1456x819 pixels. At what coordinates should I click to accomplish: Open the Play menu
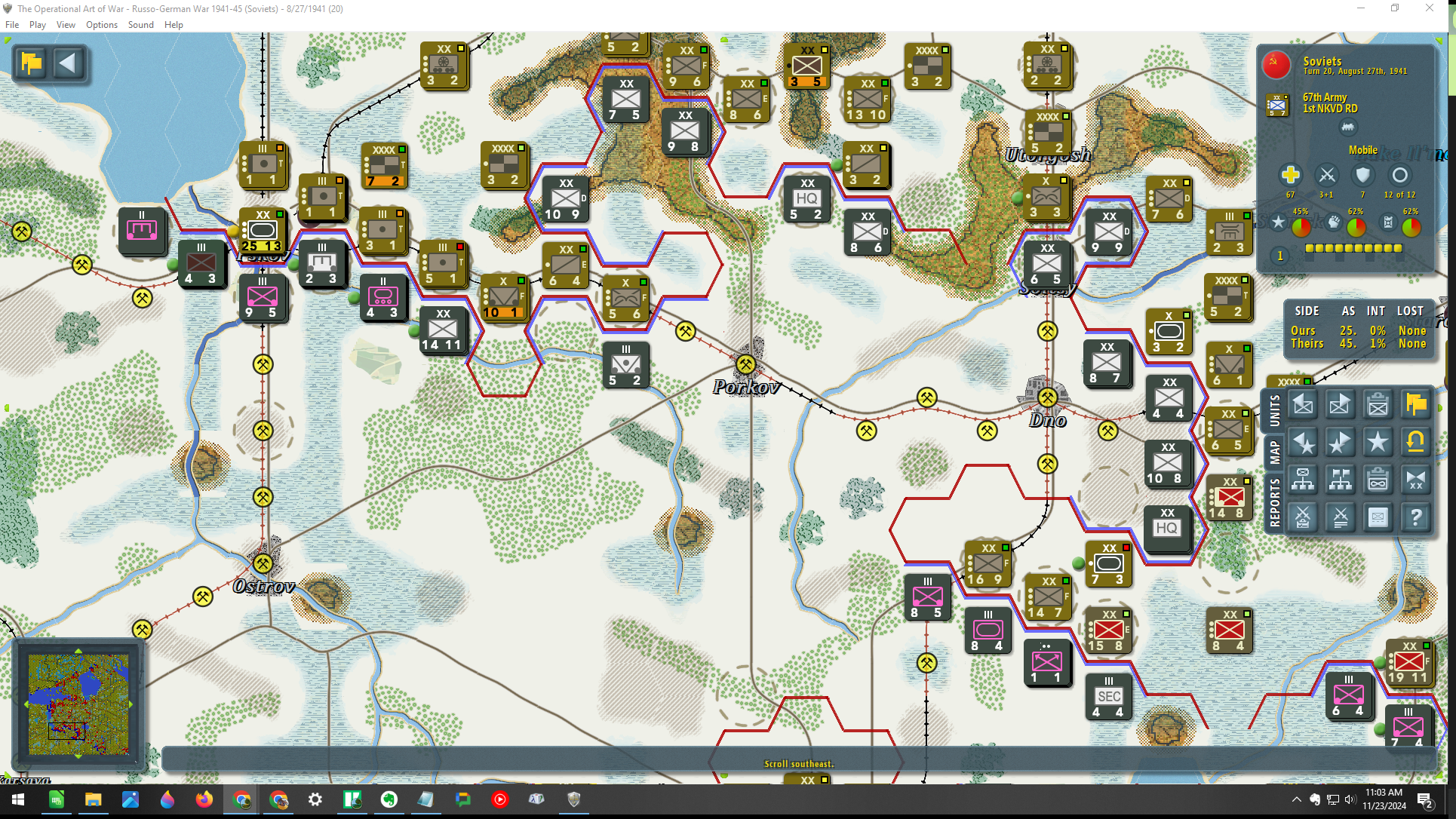[x=38, y=25]
